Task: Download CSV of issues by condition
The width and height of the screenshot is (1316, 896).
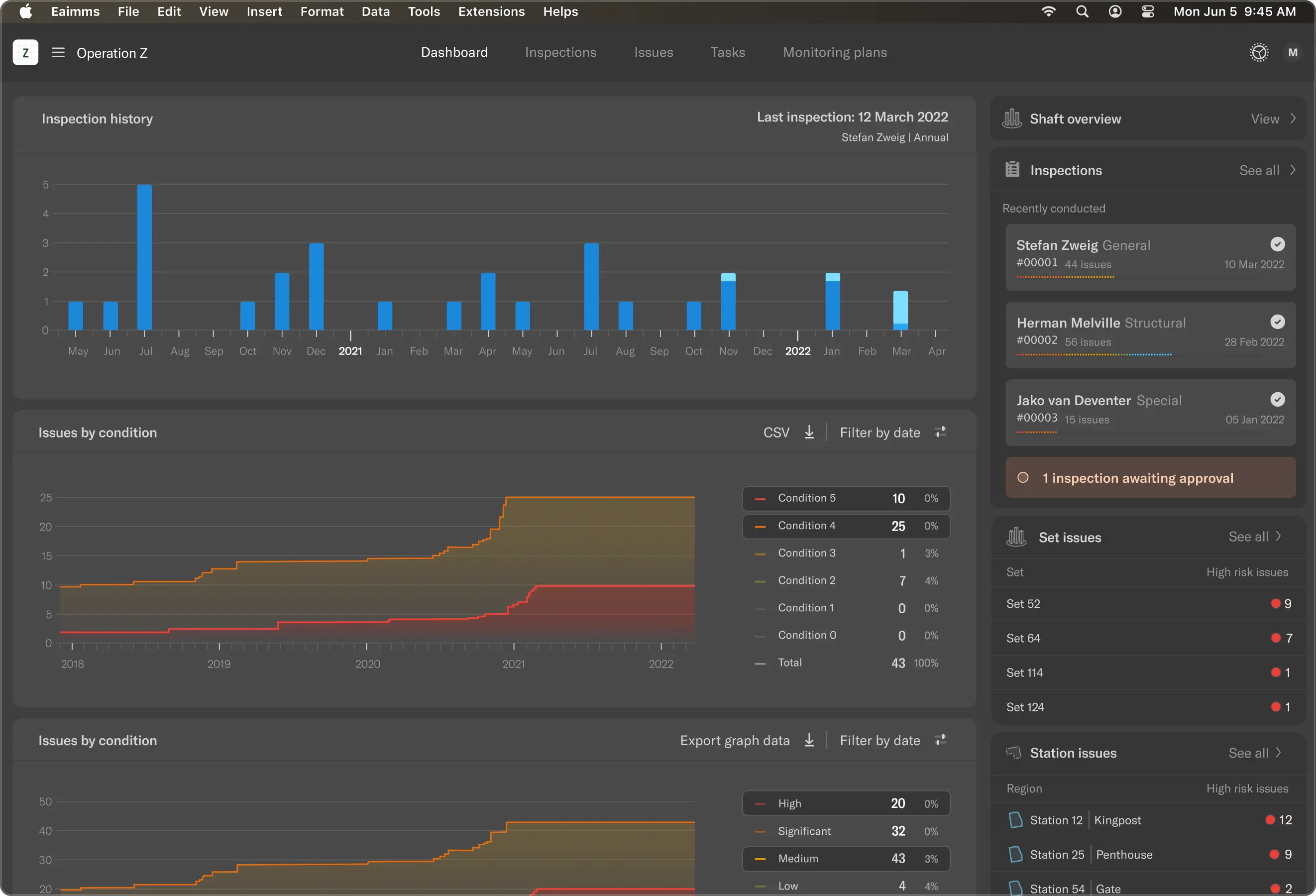Action: point(809,433)
